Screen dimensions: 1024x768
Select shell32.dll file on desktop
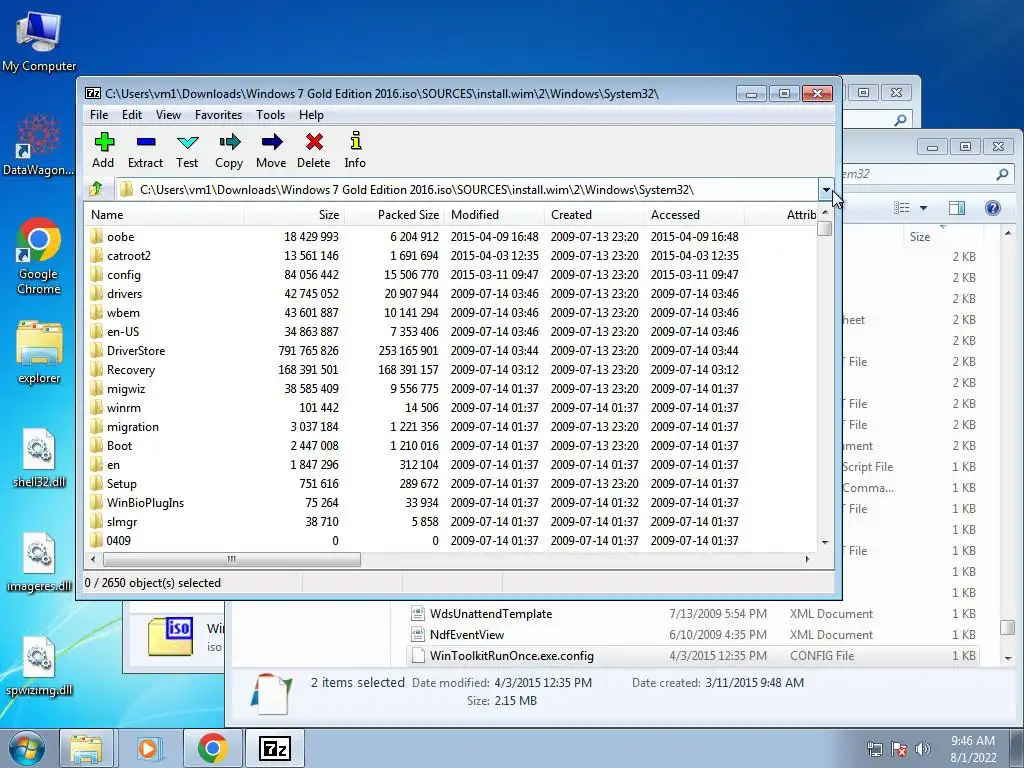[x=39, y=458]
